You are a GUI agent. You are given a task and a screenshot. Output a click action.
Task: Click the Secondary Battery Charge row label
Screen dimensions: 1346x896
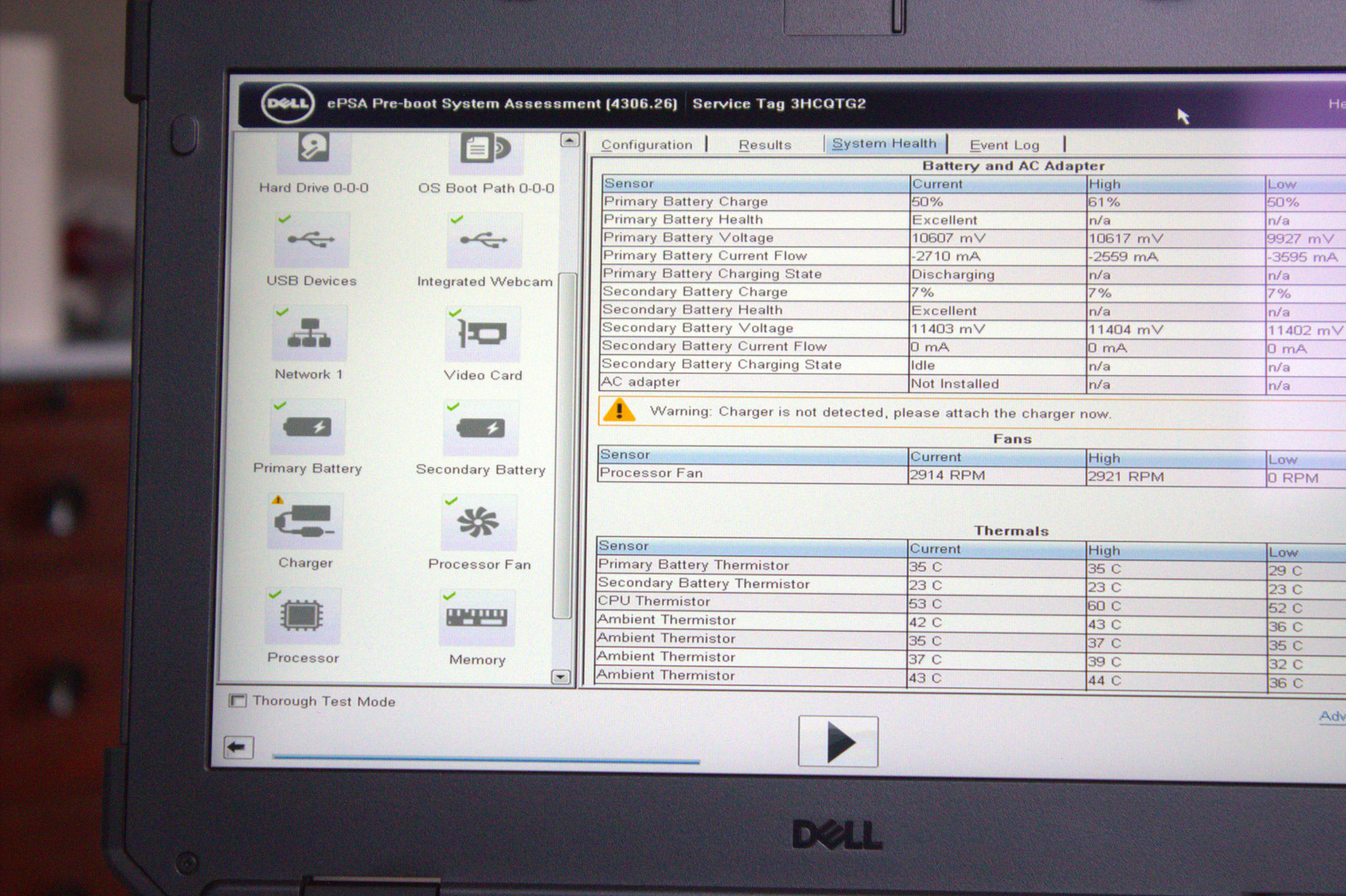pyautogui.click(x=695, y=292)
